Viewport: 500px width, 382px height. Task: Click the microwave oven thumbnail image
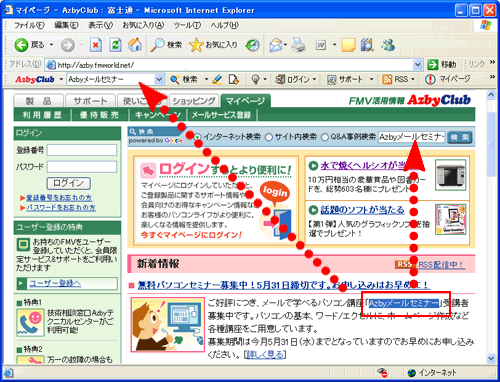click(450, 175)
